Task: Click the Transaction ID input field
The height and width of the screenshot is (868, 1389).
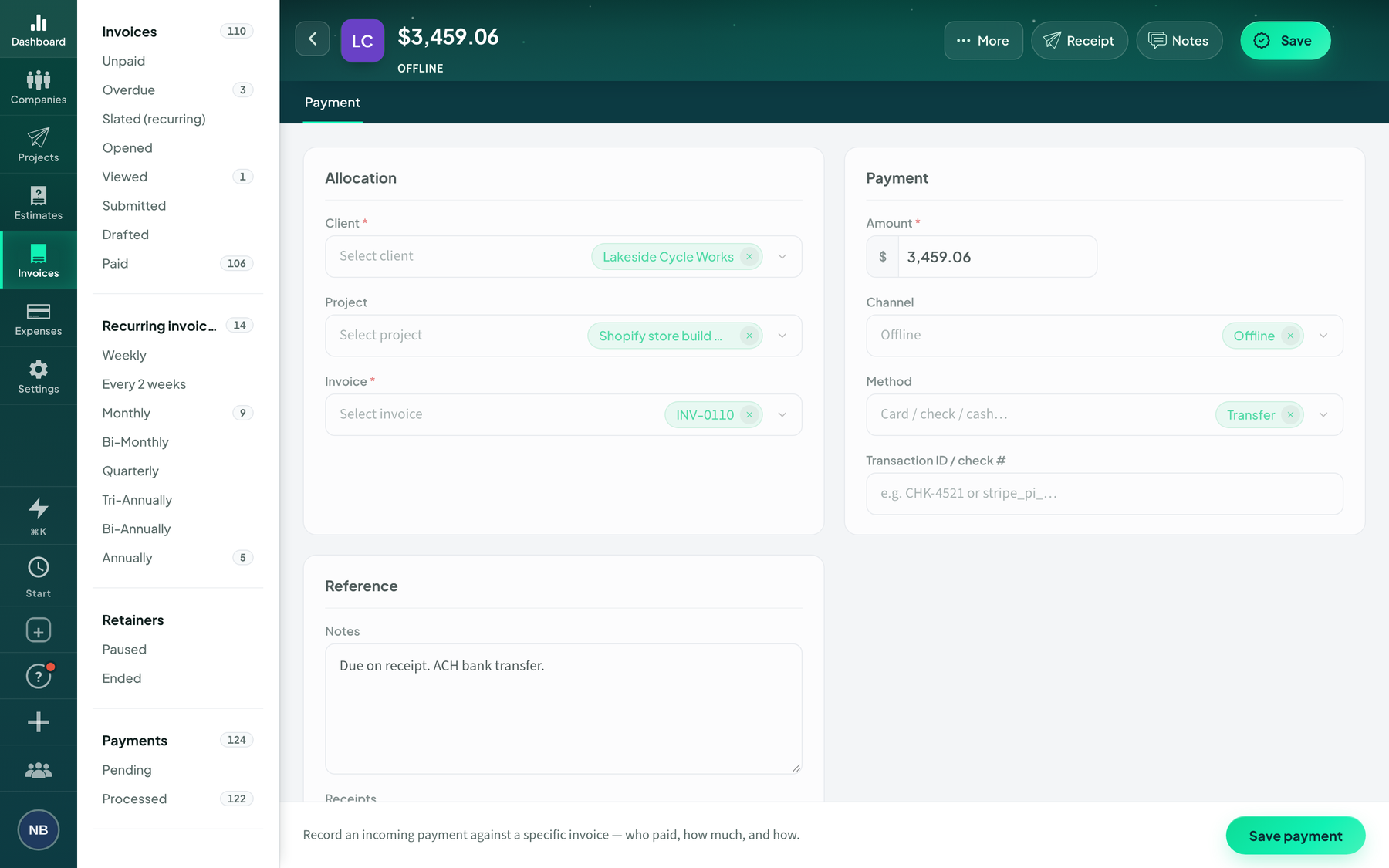Action: point(1104,494)
